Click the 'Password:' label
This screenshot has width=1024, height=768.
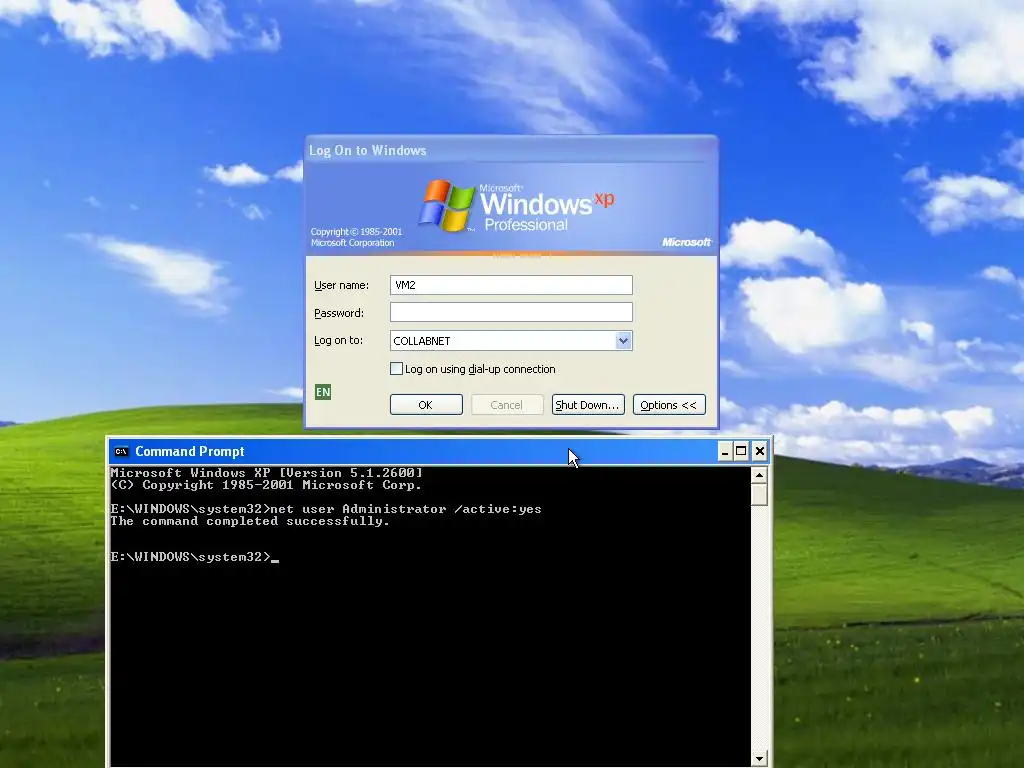[x=339, y=313]
